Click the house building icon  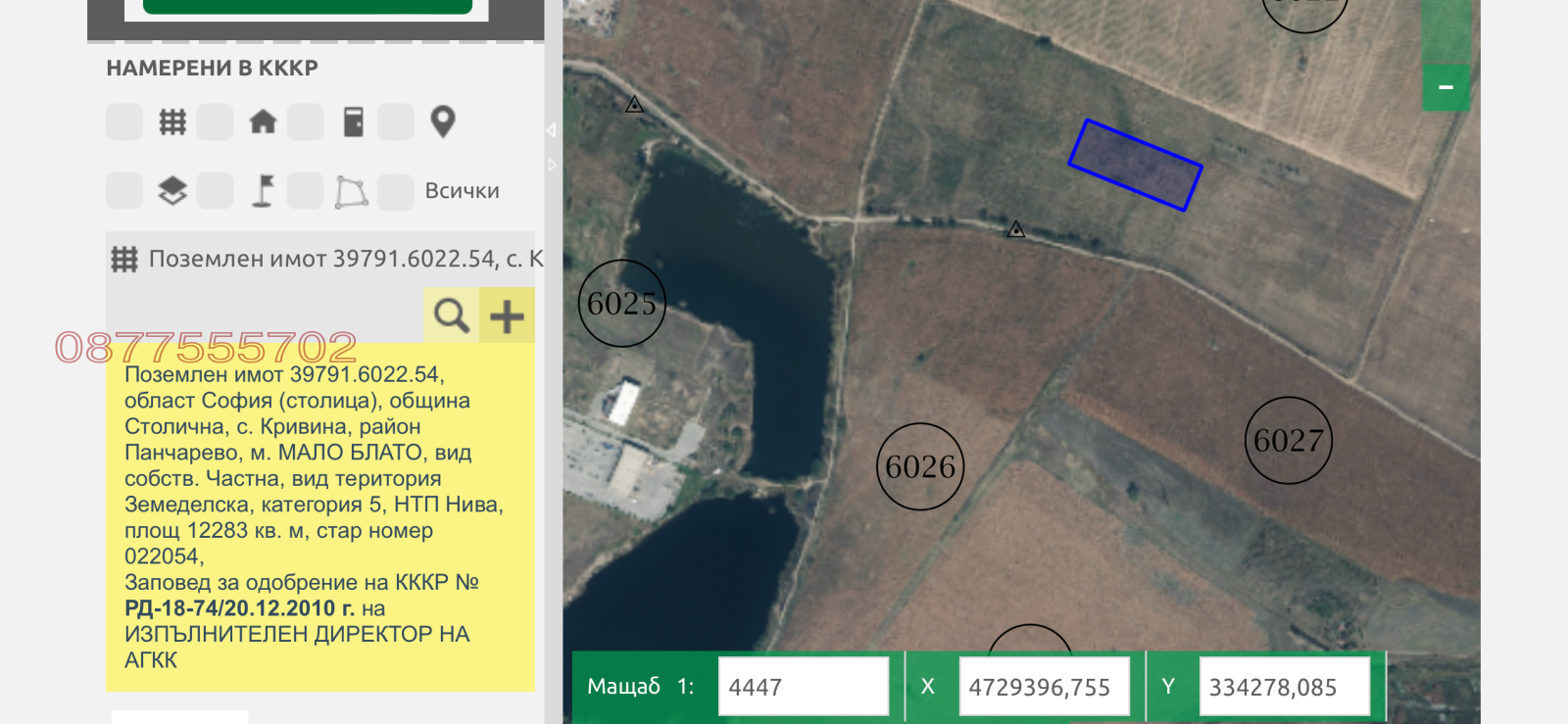263,122
